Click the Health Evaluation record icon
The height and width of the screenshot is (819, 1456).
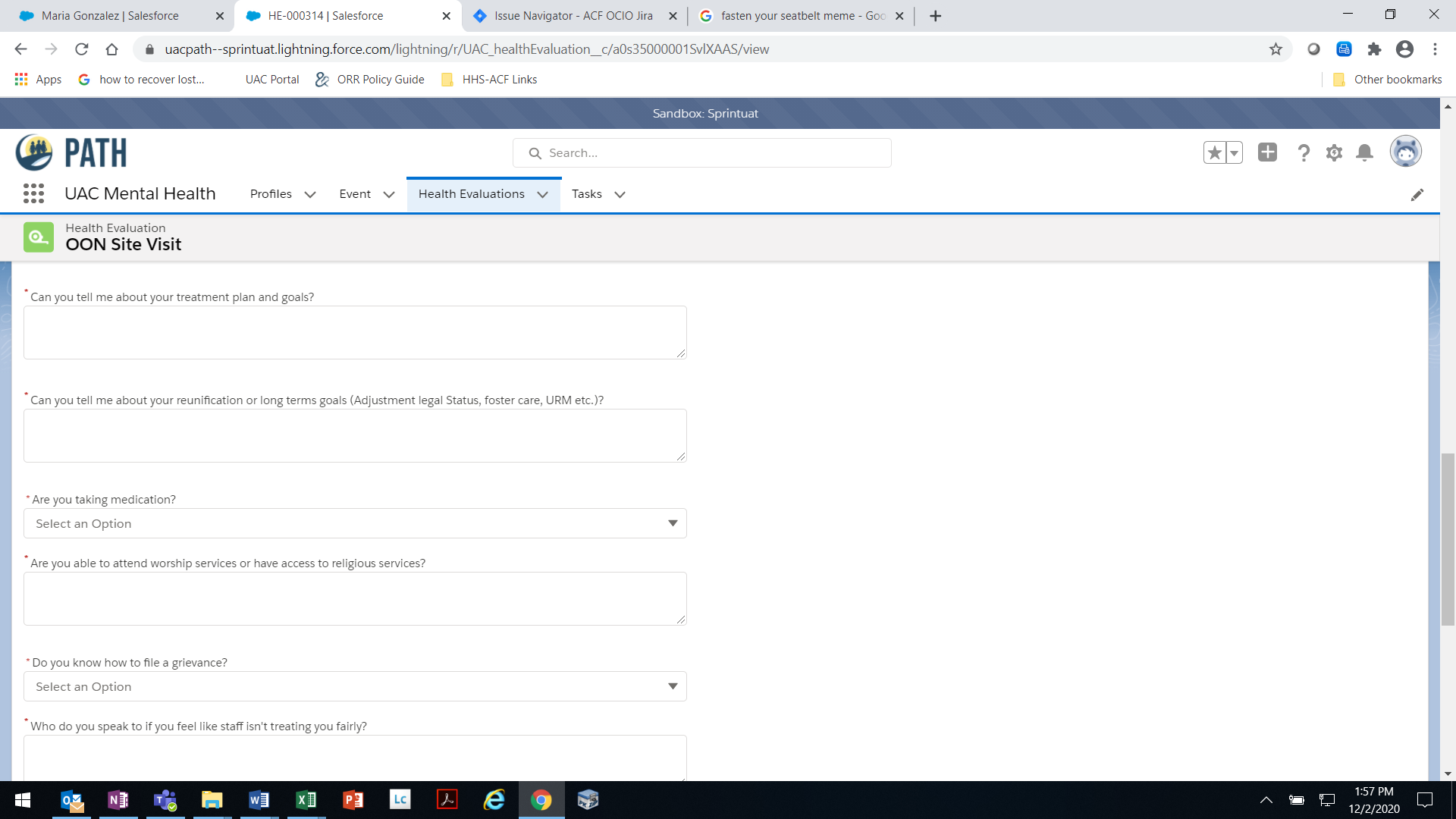39,237
